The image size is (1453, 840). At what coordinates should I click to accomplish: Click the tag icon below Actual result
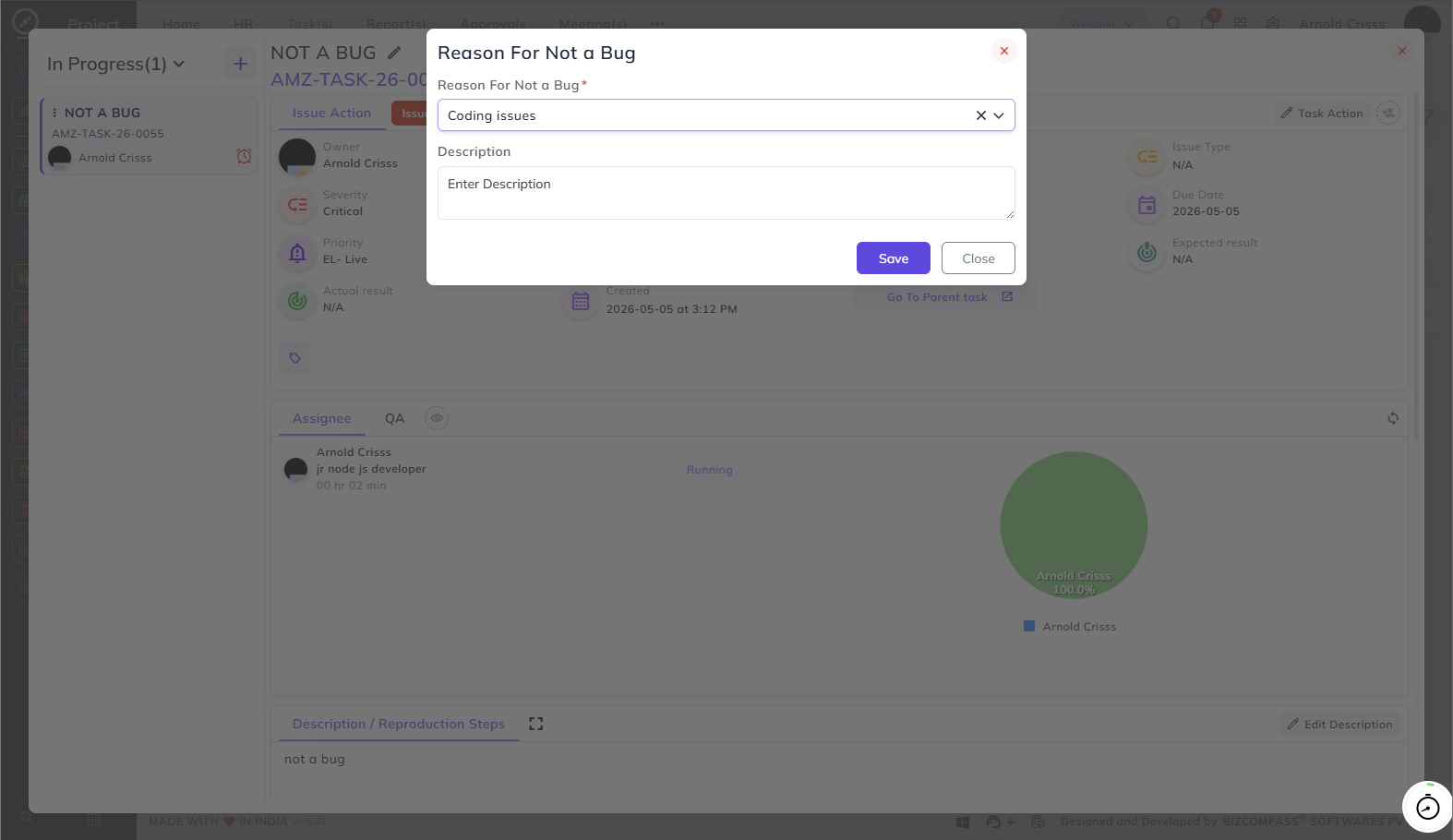pos(295,358)
